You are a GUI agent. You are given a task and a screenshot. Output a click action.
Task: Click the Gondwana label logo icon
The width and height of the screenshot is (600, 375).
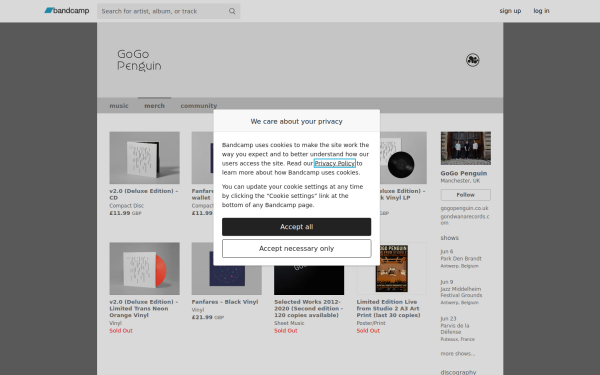[473, 60]
